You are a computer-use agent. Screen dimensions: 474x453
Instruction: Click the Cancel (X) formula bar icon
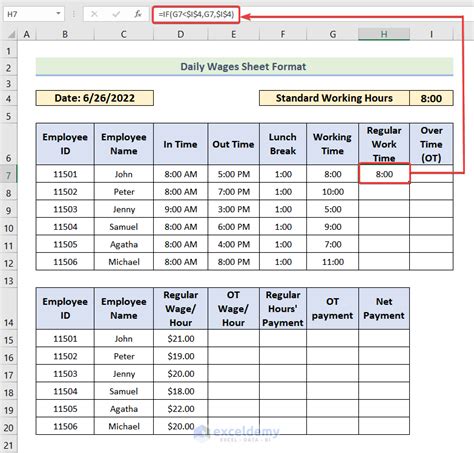(94, 14)
